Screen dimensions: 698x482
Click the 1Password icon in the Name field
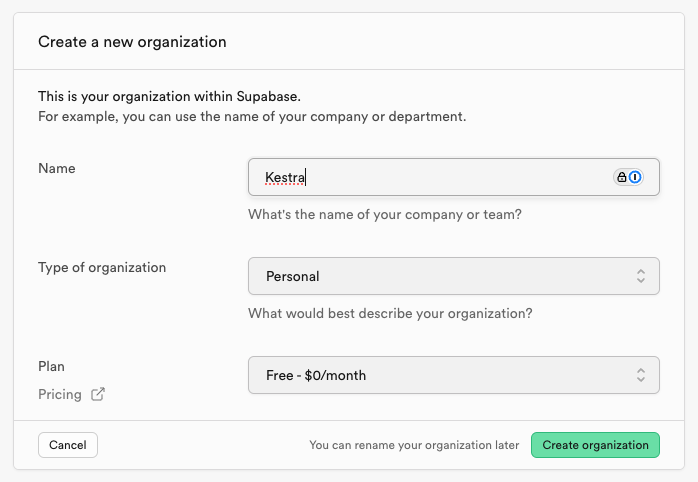[635, 177]
